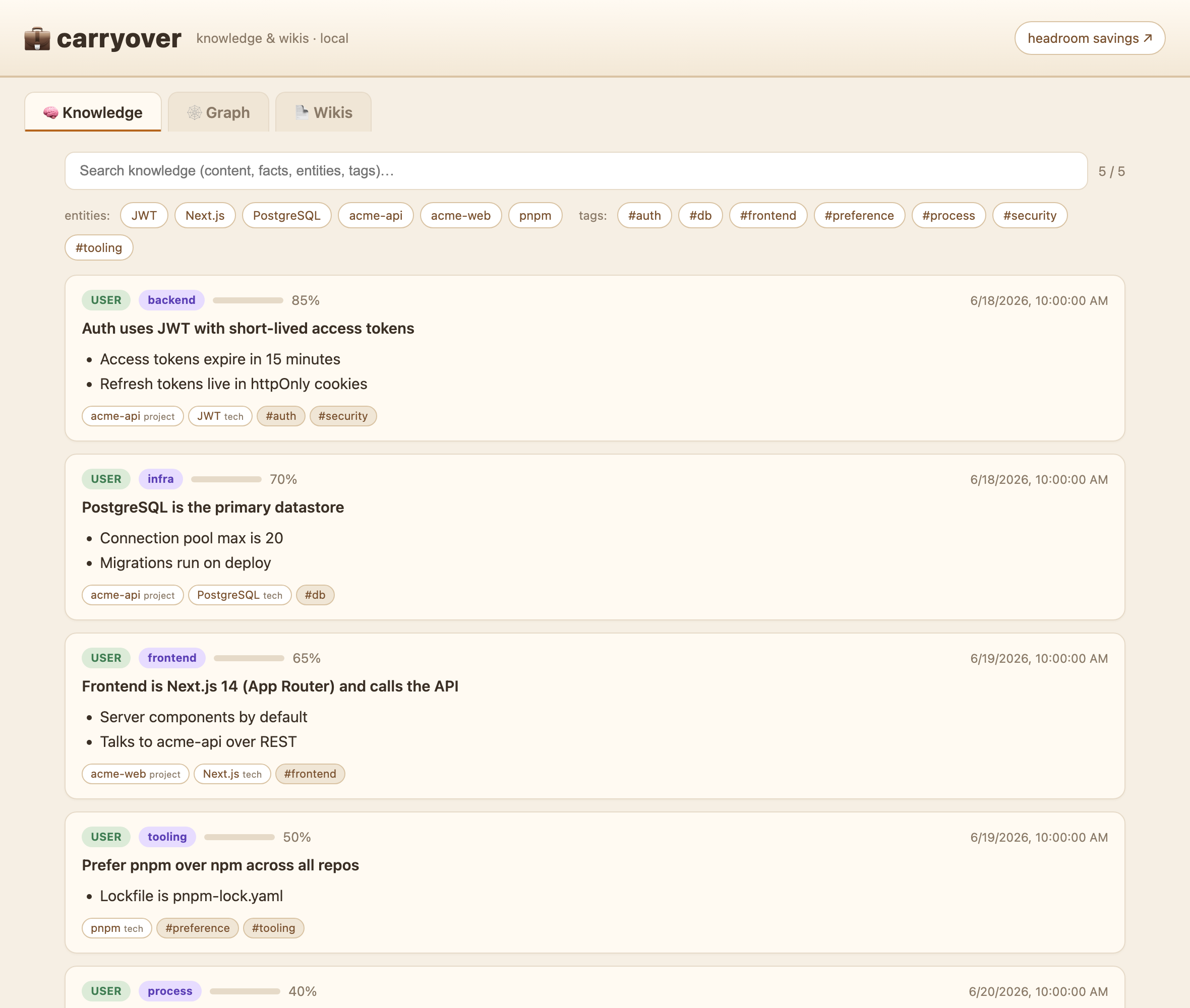Open 'Auth uses JWT with short-lived access tokens'
This screenshot has width=1190, height=1008.
click(248, 329)
